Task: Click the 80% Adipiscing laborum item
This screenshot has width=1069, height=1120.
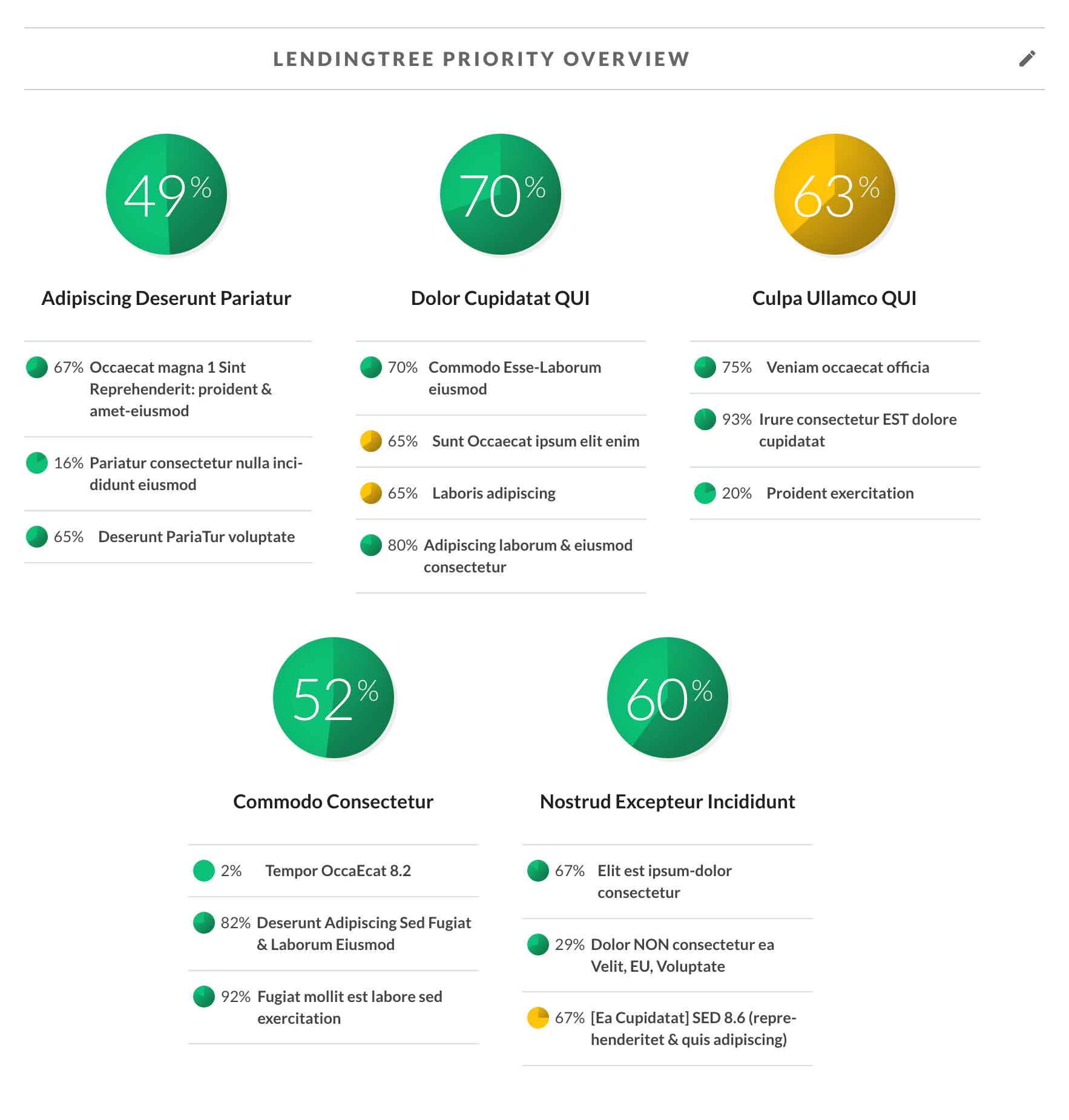Action: click(x=528, y=555)
